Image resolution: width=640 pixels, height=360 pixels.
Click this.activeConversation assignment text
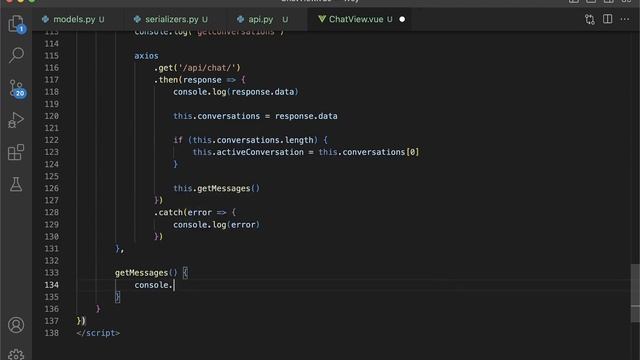tap(306, 152)
